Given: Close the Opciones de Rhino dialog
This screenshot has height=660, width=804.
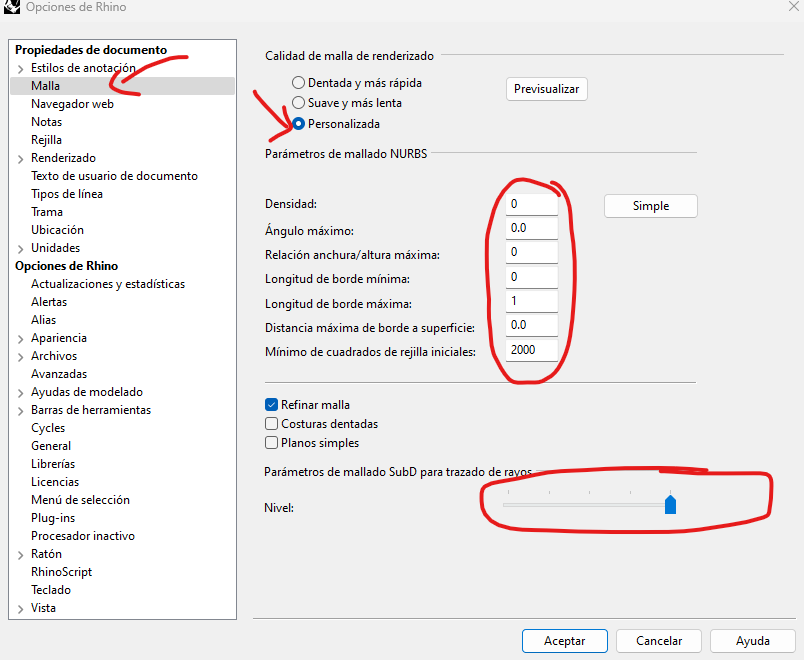Looking at the screenshot, I should 794,5.
